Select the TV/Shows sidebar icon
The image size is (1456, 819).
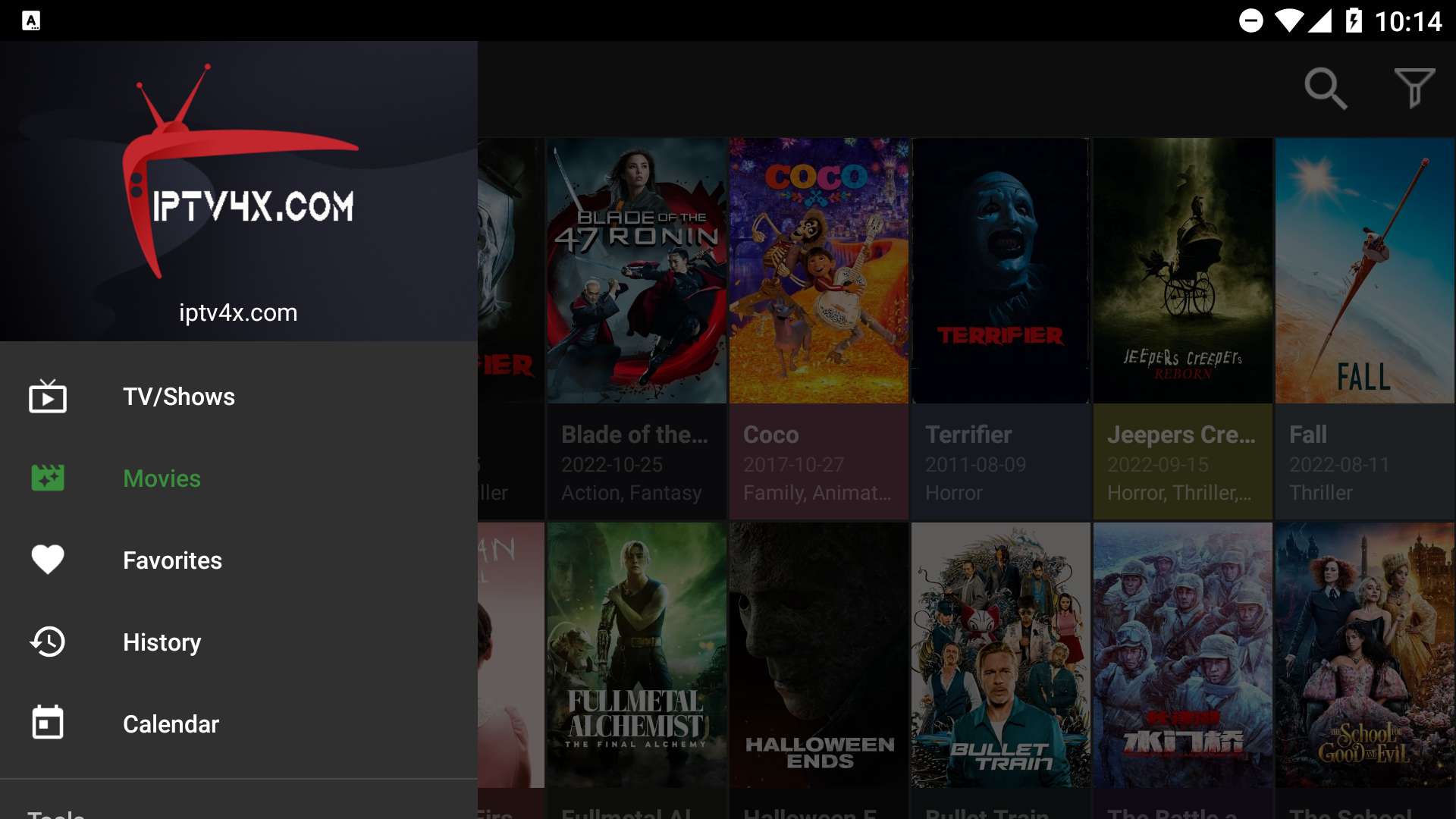47,396
